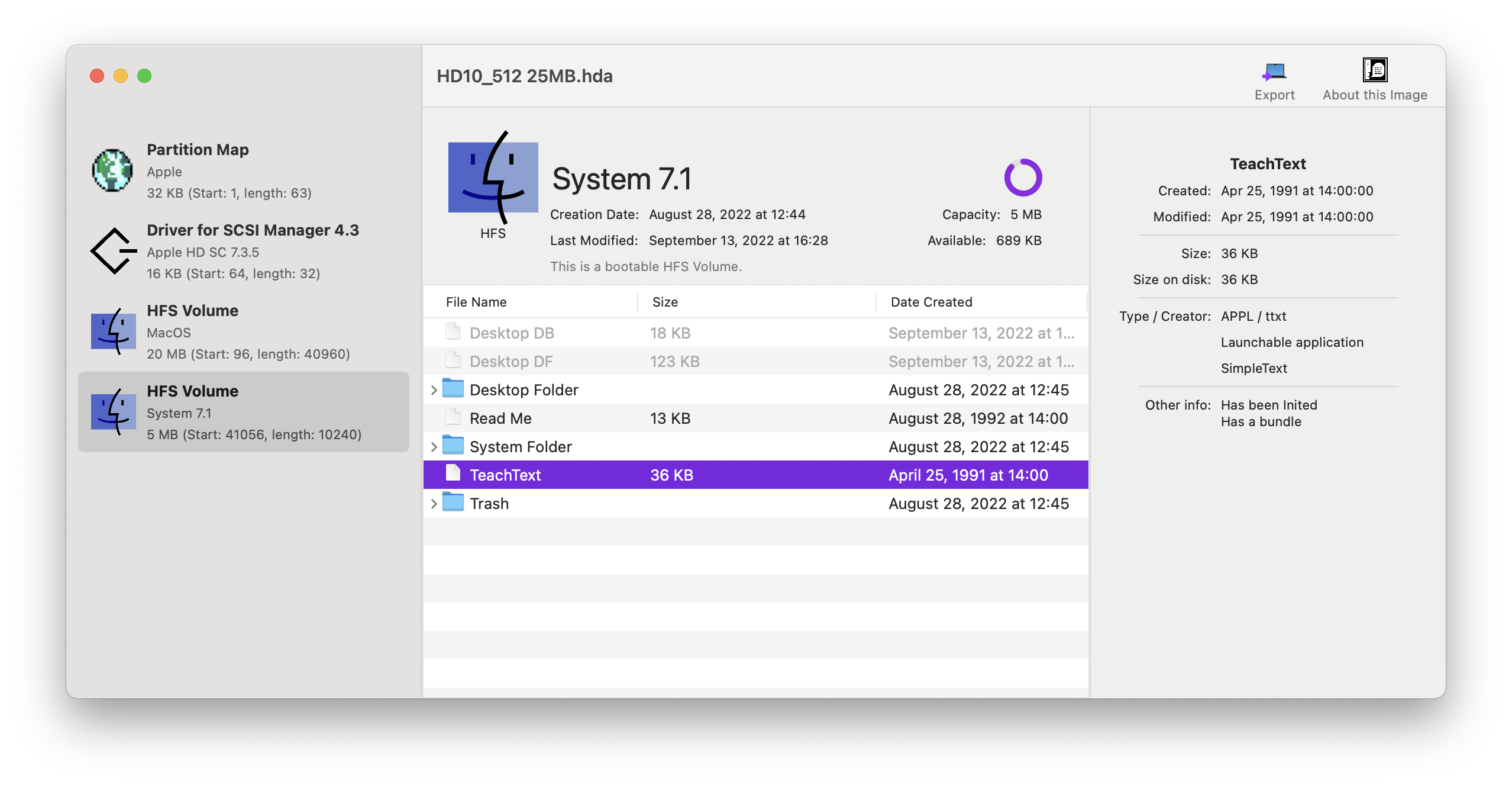Click the bootable HFS Volume note
The height and width of the screenshot is (786, 1512).
point(645,266)
